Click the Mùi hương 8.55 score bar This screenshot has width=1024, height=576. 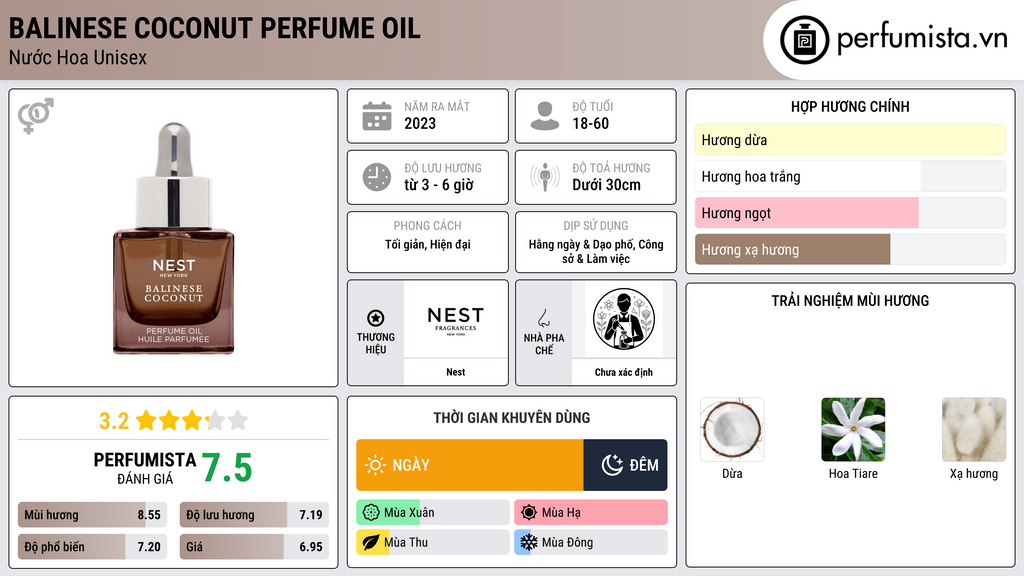tap(92, 515)
